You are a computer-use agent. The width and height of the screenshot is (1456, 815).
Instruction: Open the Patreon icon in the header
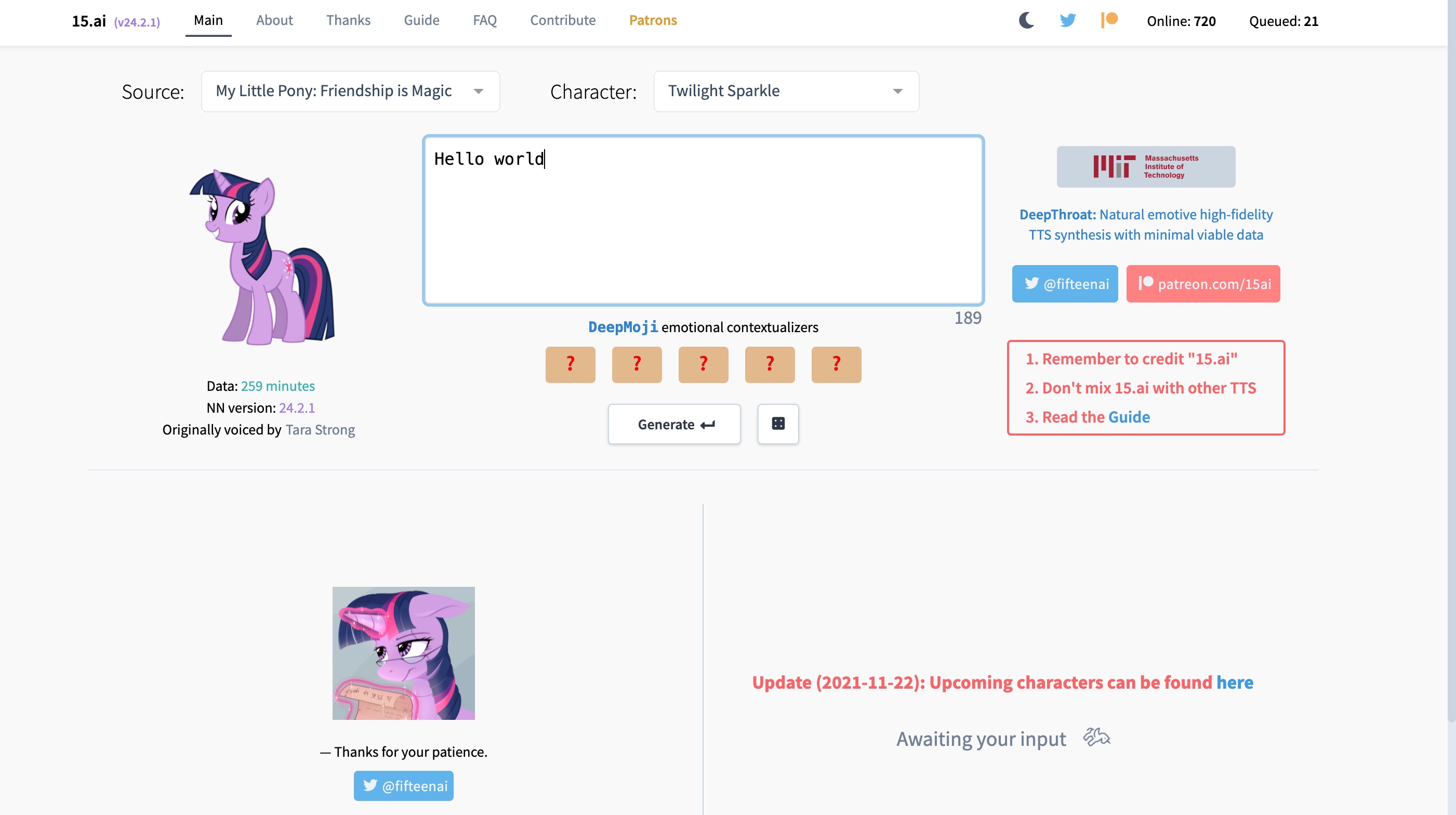(x=1109, y=20)
